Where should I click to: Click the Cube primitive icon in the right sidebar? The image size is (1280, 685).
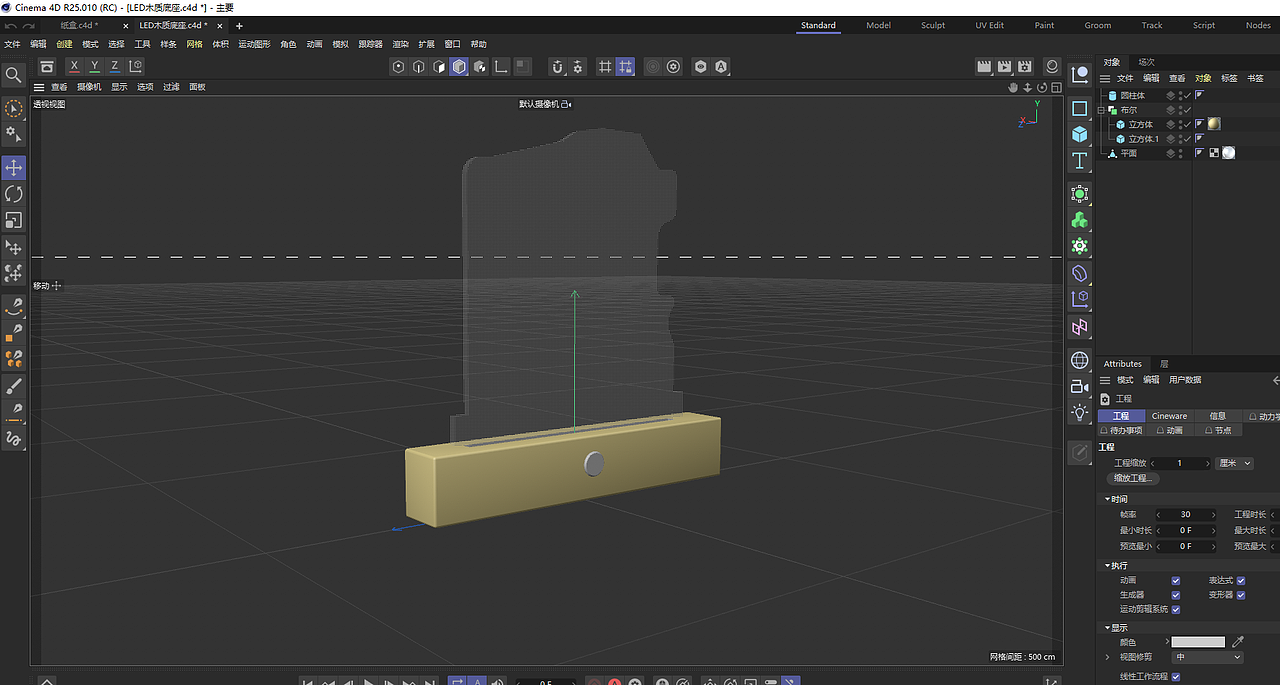click(x=1080, y=134)
